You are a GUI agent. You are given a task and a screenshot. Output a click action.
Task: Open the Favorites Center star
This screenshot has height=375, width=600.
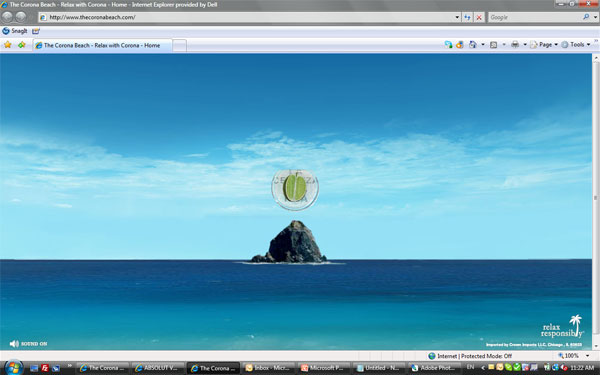(x=8, y=45)
